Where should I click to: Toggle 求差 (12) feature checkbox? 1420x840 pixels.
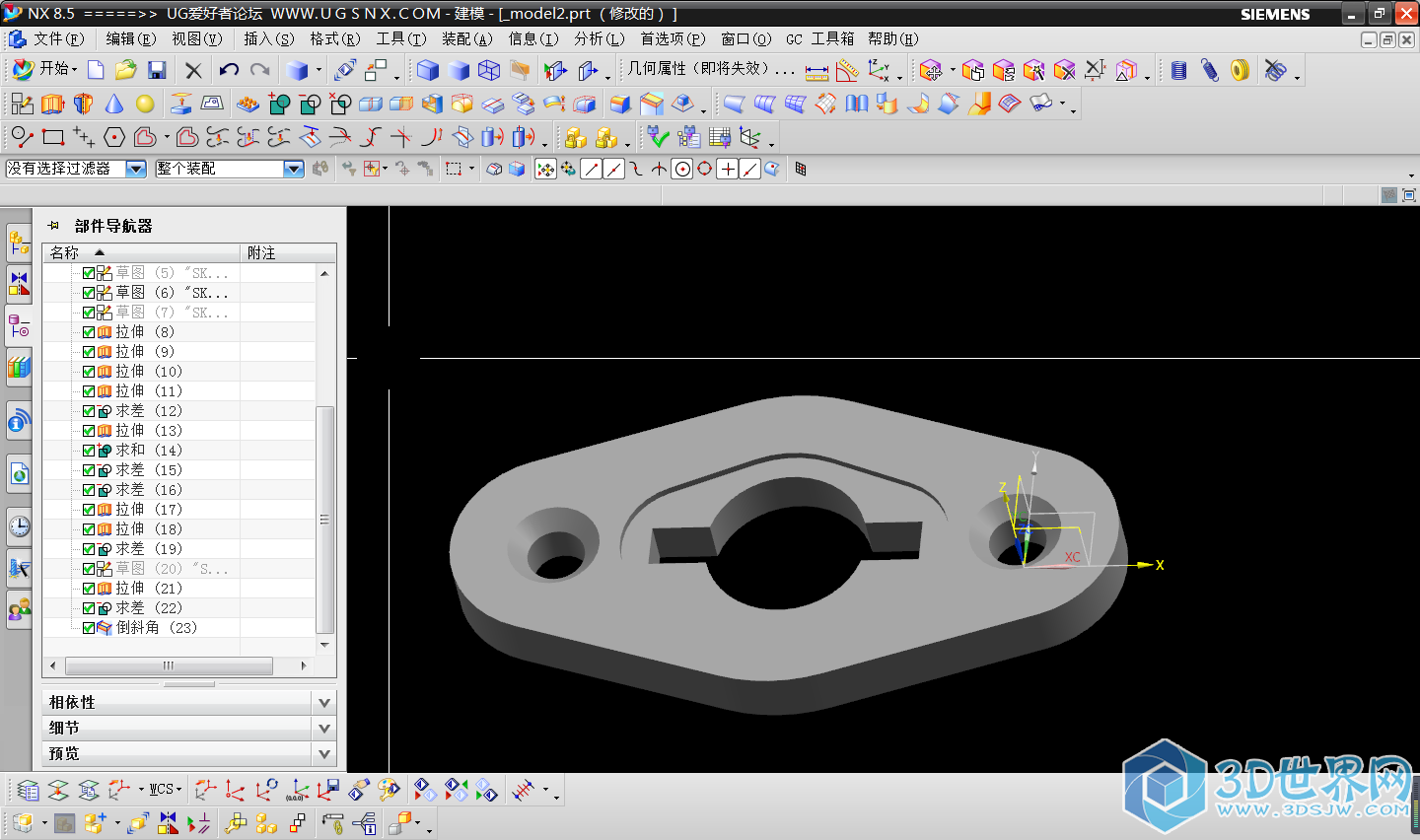click(89, 411)
